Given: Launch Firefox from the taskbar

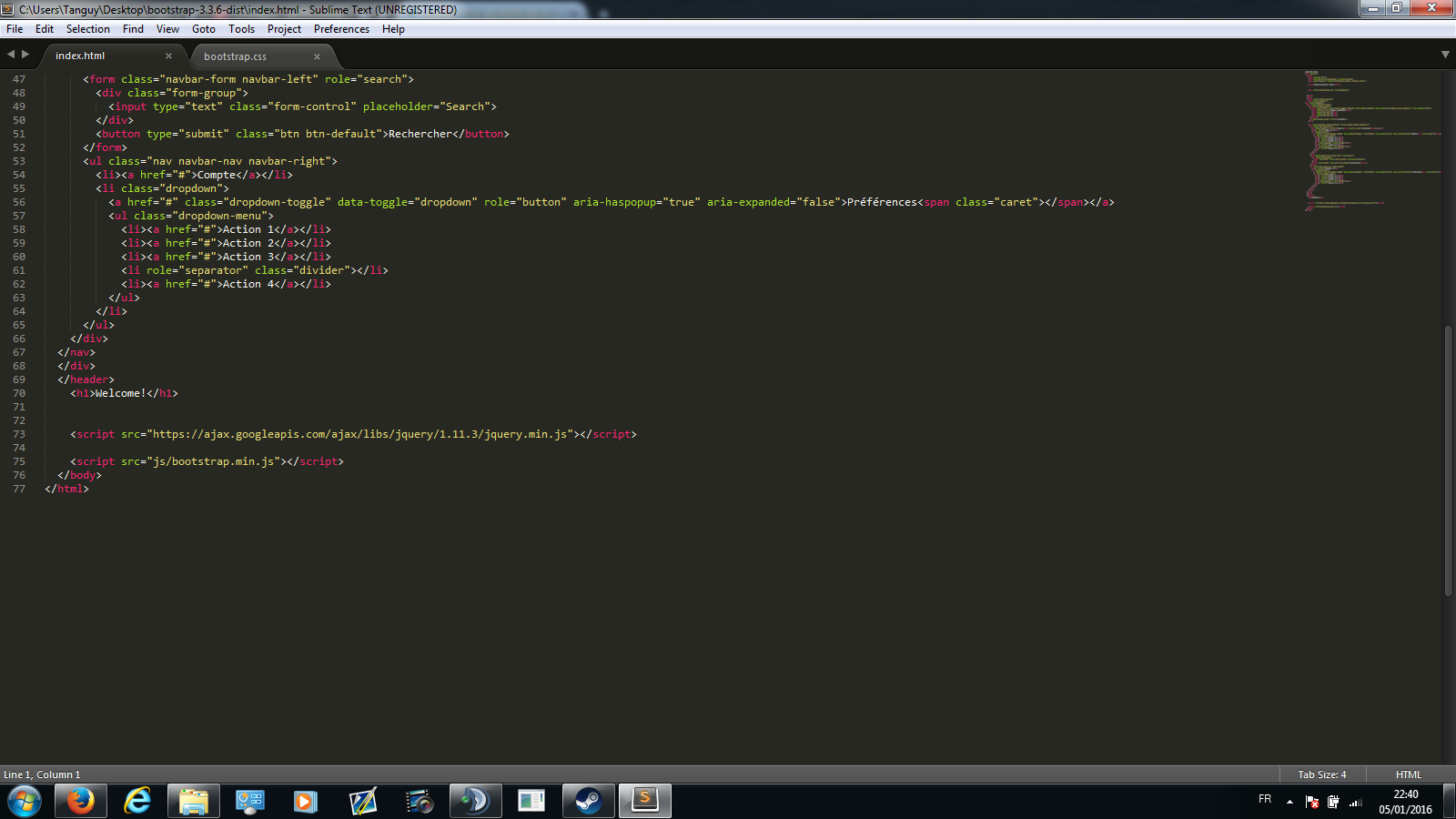Looking at the screenshot, I should point(80,801).
